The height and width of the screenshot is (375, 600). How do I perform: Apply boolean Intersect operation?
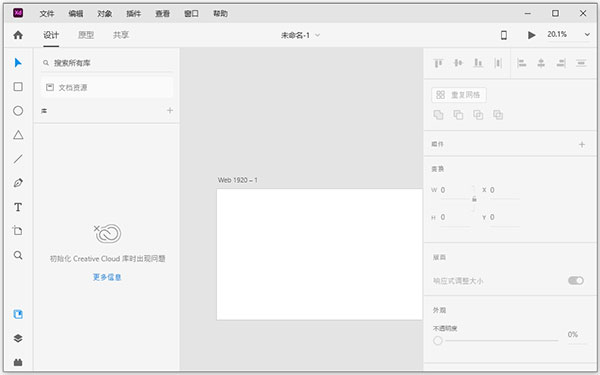478,114
